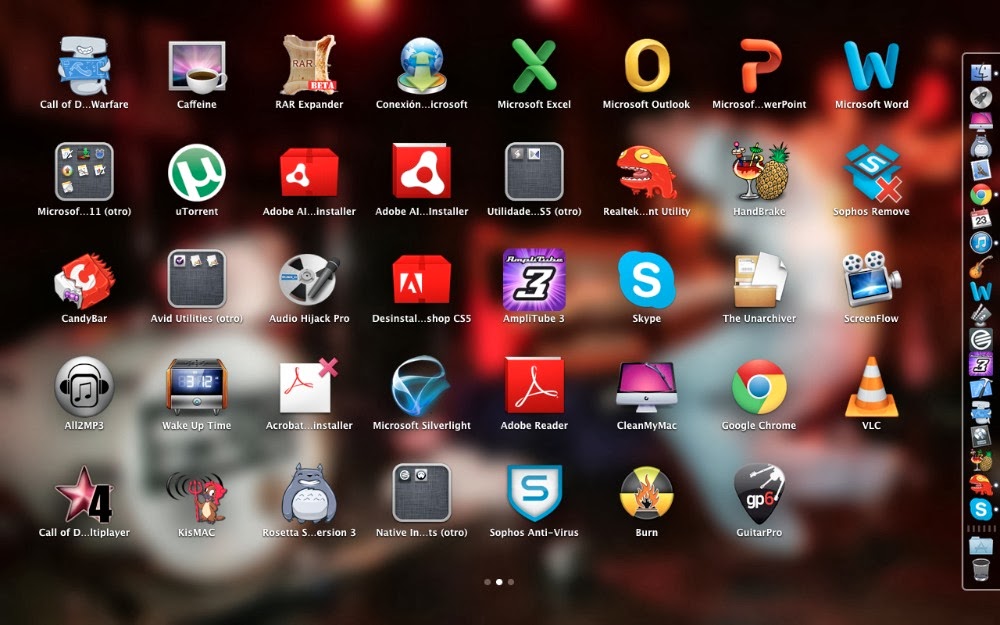Launch the uTorrent app
This screenshot has height=625, width=1000.
tap(196, 173)
